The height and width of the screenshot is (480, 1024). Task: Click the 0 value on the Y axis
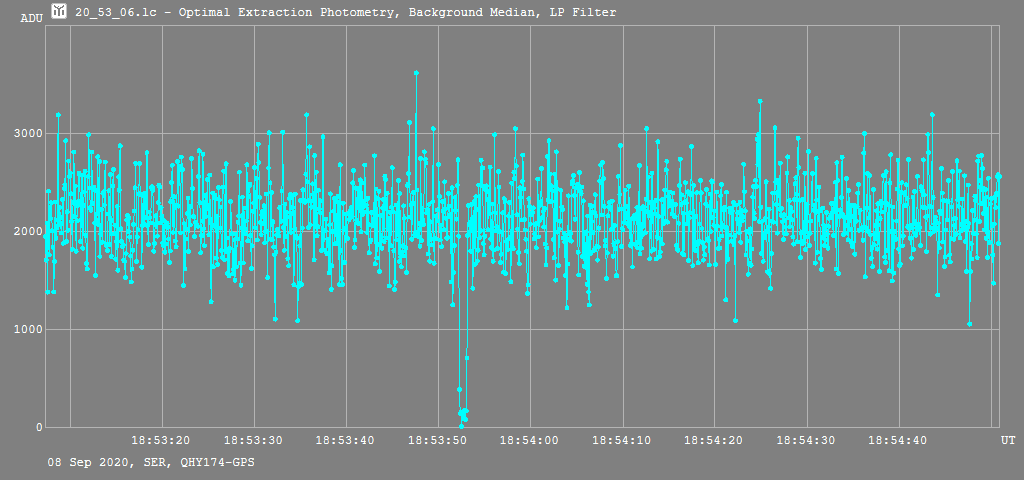point(39,427)
